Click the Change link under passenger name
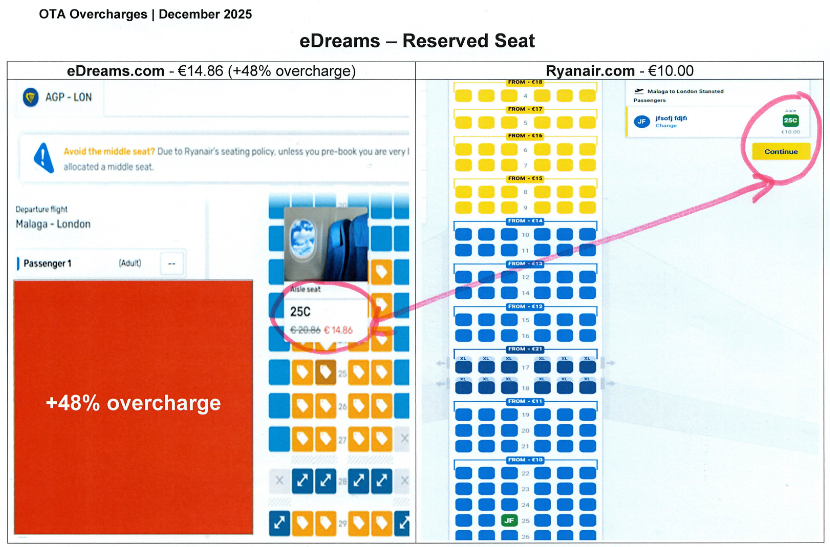Image resolution: width=830 pixels, height=547 pixels. pyautogui.click(x=666, y=126)
